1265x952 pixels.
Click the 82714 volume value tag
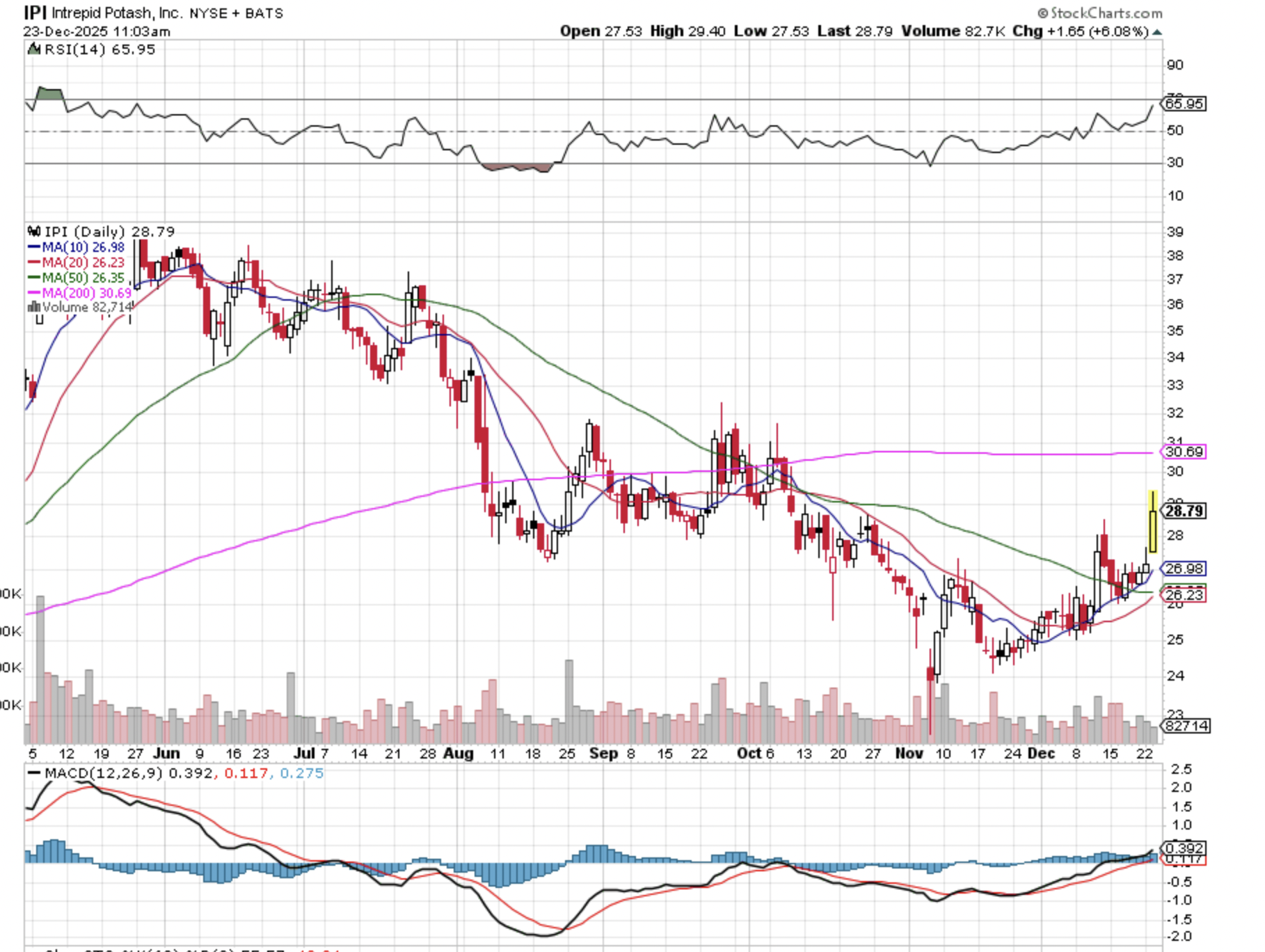[x=1186, y=726]
